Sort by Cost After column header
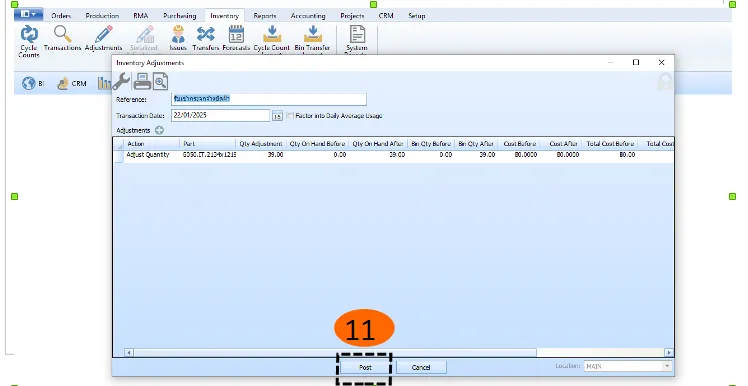Screen dimensions: 748x386 click(x=561, y=144)
